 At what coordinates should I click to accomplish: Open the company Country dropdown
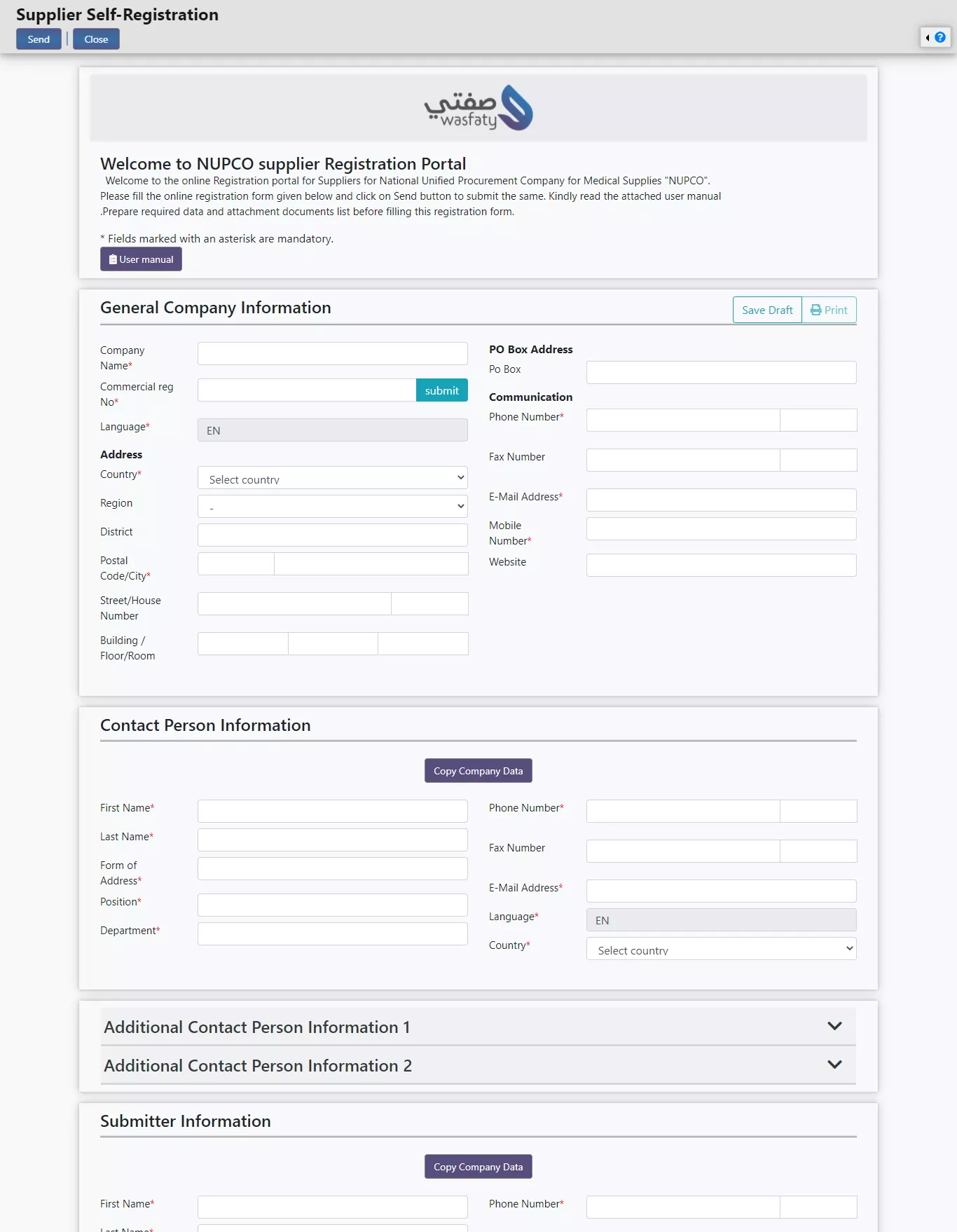pos(332,478)
